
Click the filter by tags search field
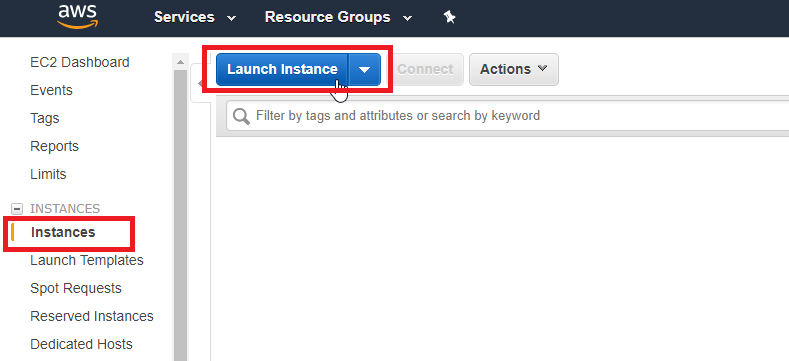[x=508, y=116]
